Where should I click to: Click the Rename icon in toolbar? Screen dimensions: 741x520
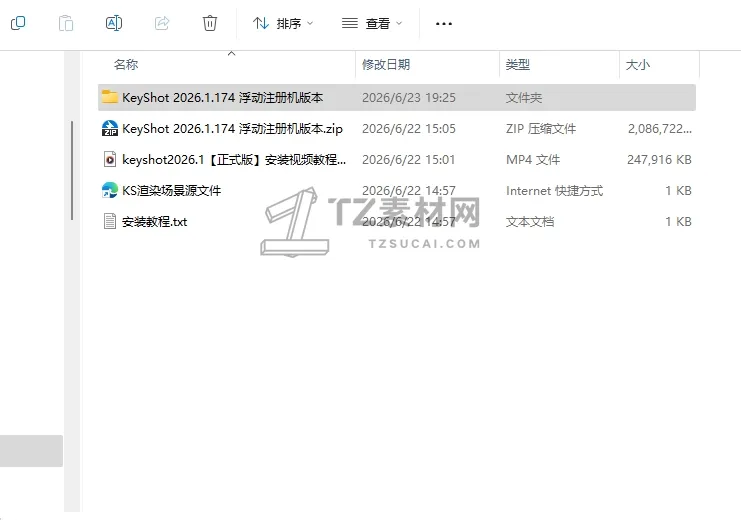pos(114,23)
